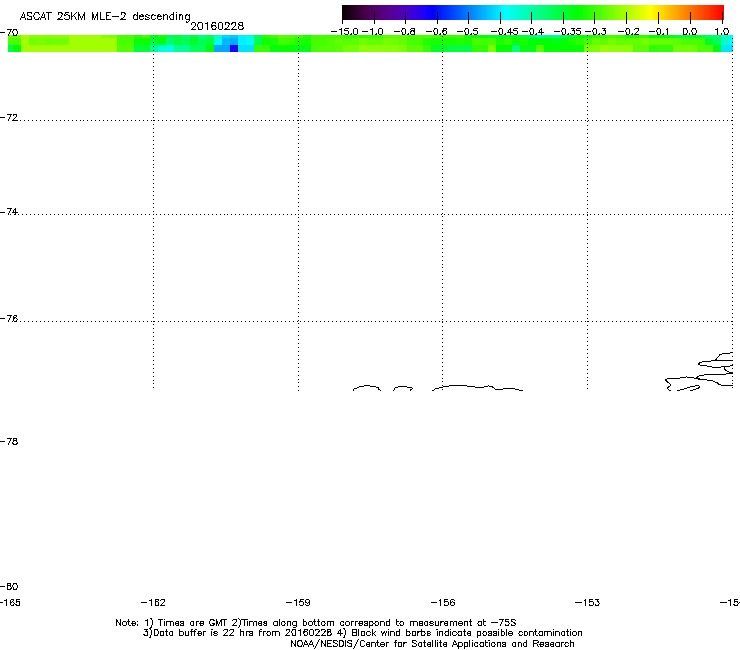Click the color bar legend gradient

pyautogui.click(x=533, y=13)
